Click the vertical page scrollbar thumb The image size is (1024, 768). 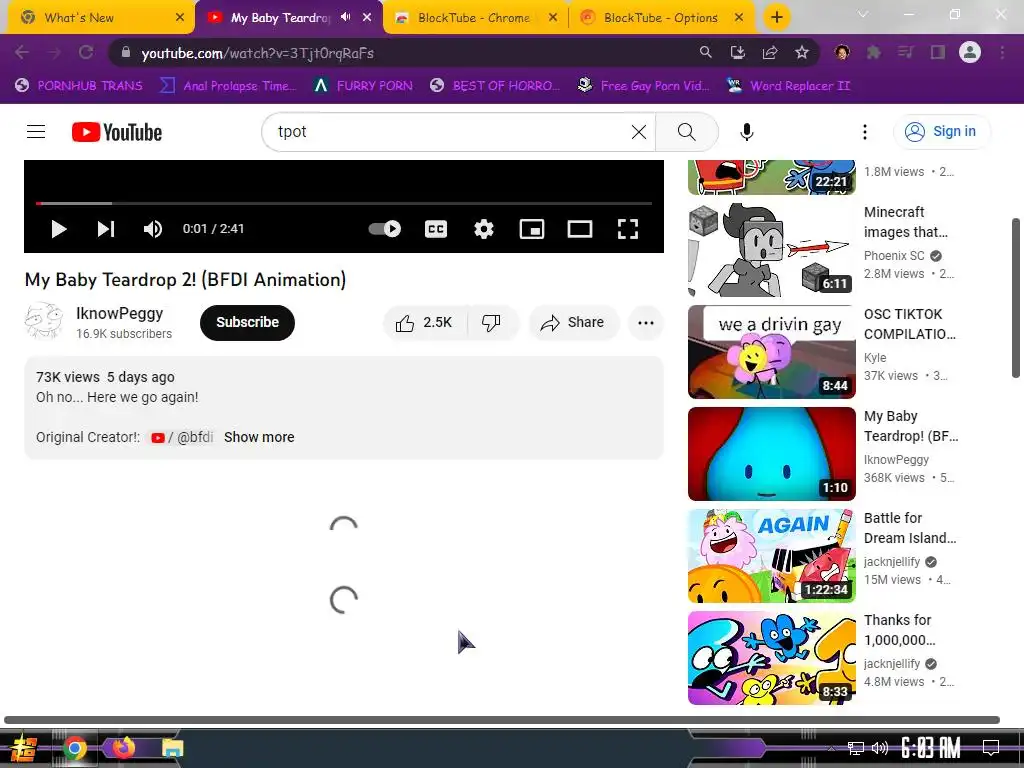pyautogui.click(x=1016, y=298)
